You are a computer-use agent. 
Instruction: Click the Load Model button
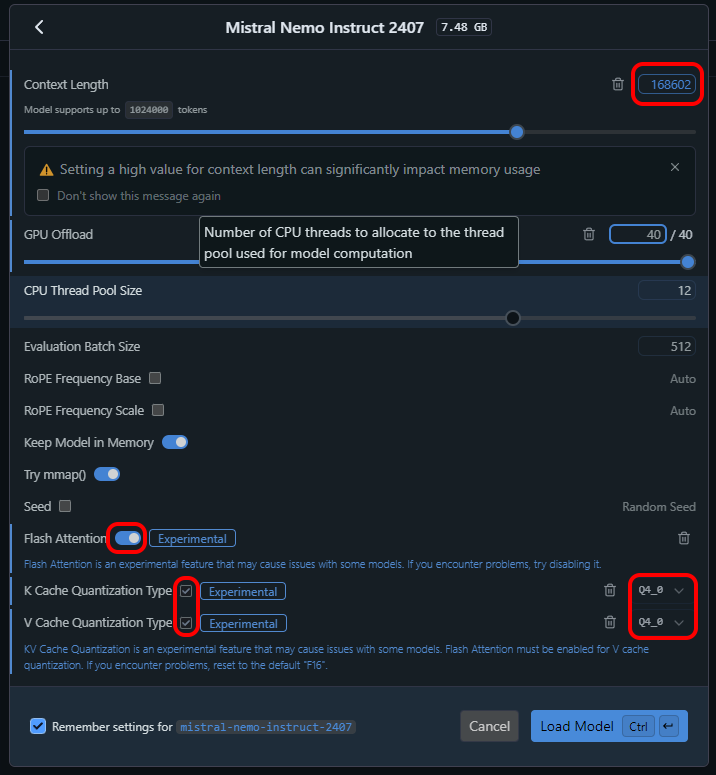click(x=609, y=726)
